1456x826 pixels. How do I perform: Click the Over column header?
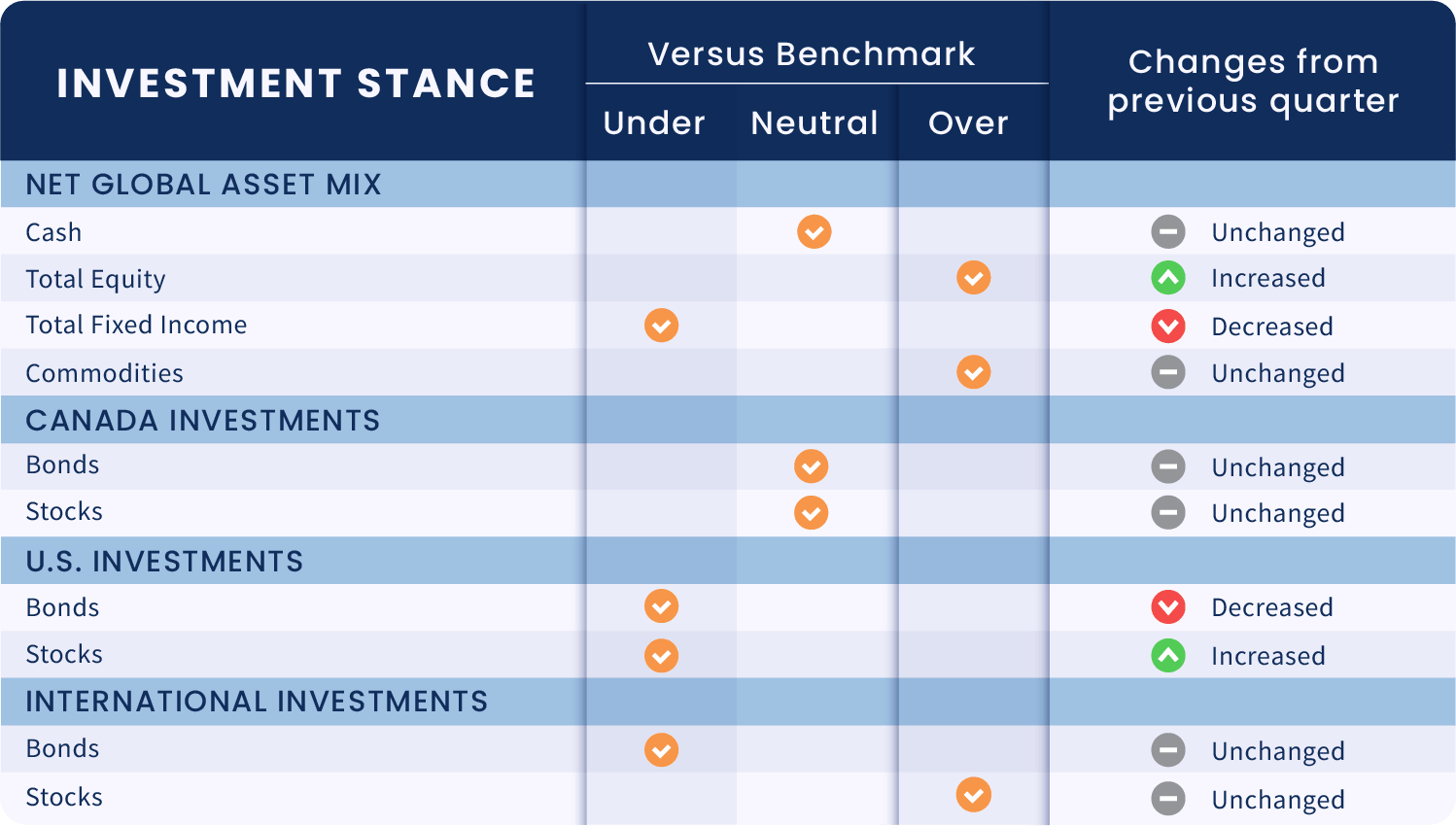(968, 123)
